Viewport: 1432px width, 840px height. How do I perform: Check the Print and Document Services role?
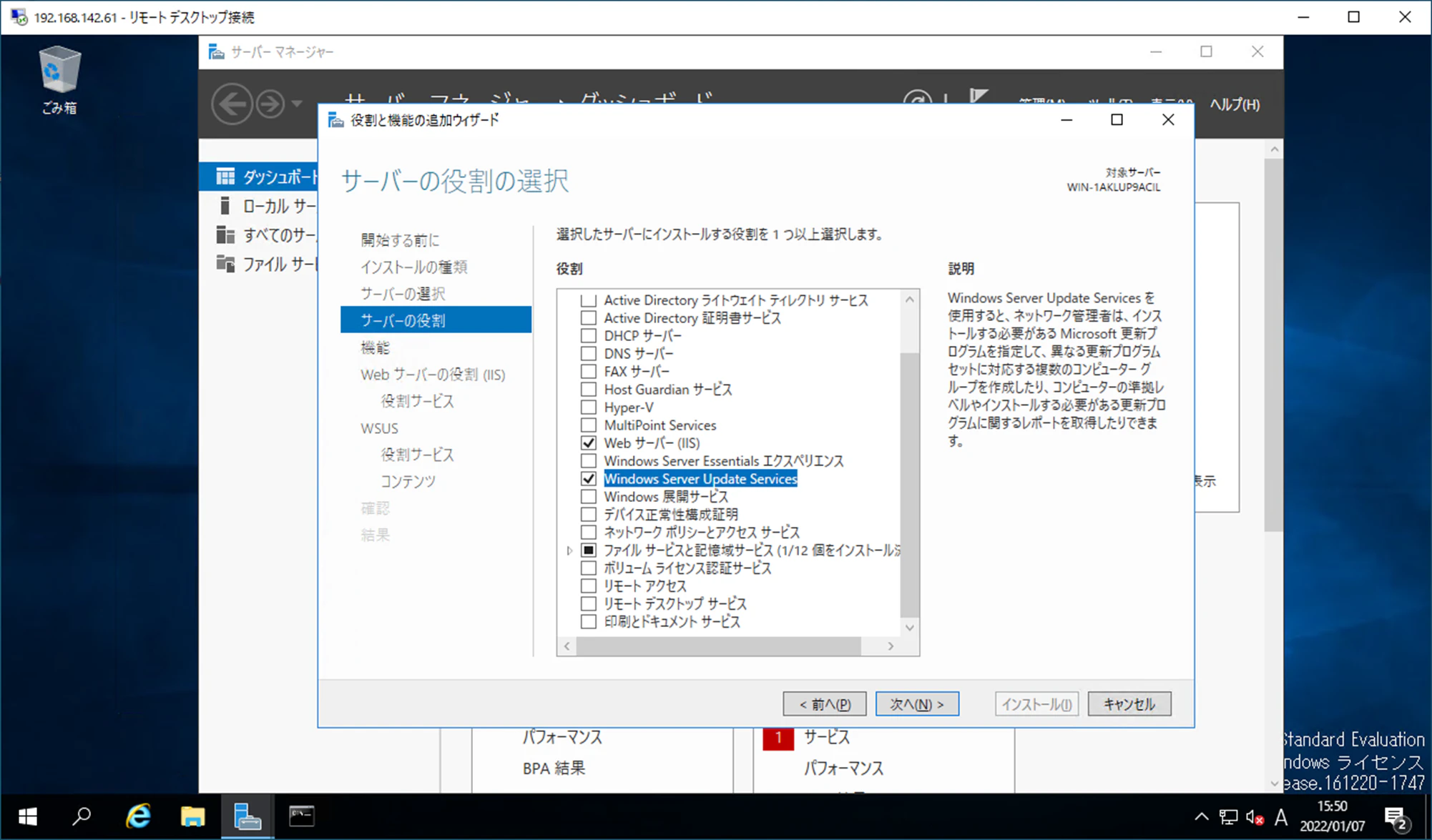click(x=588, y=622)
